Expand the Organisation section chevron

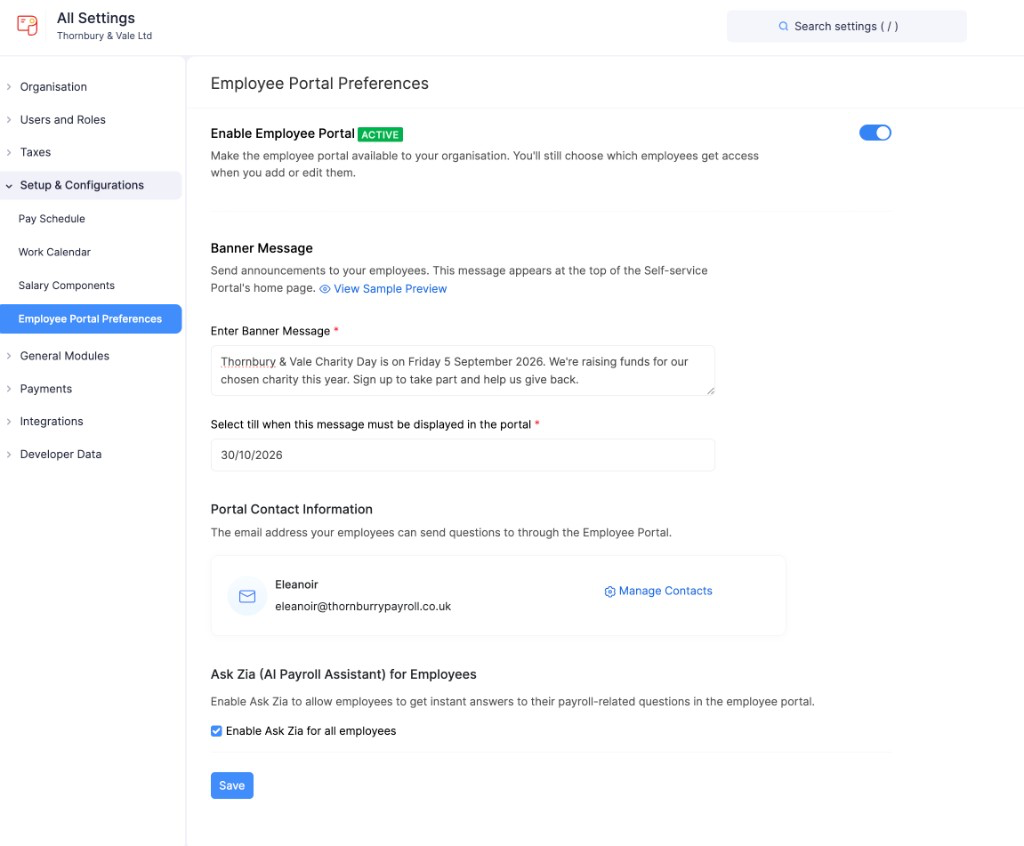(9, 87)
